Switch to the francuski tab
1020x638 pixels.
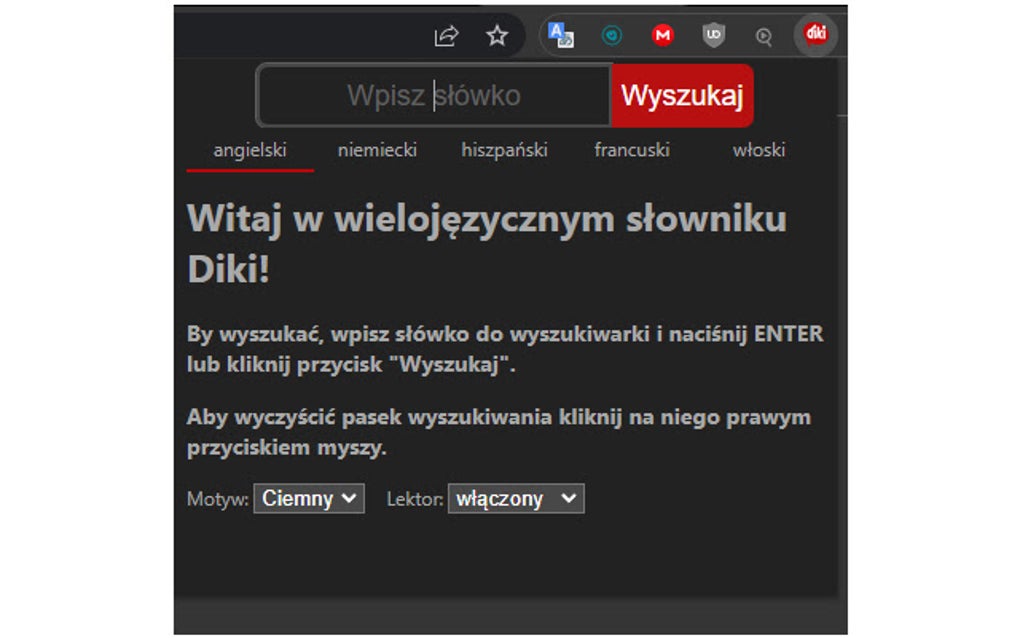click(632, 151)
